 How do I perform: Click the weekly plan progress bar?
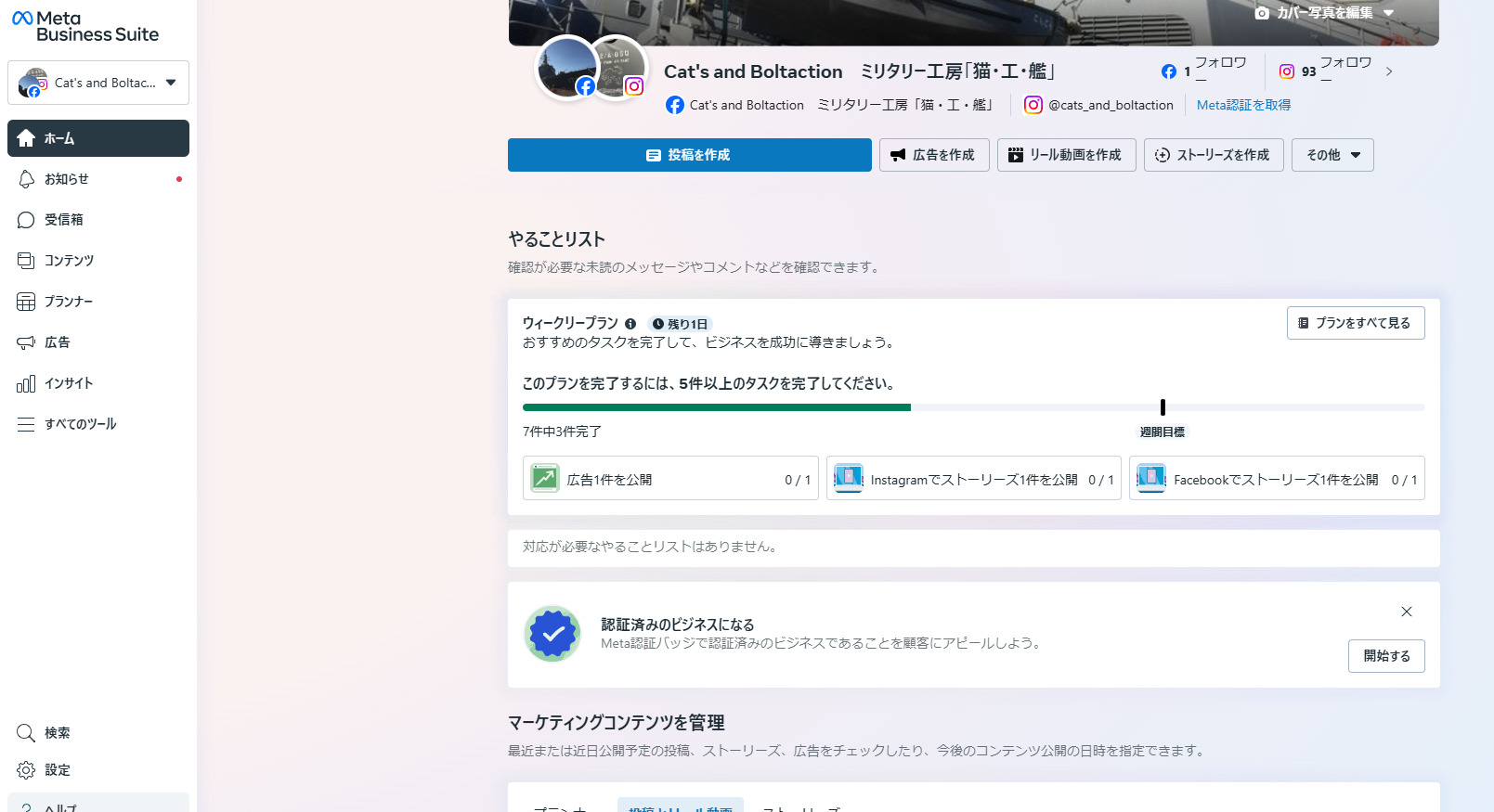pyautogui.click(x=973, y=407)
